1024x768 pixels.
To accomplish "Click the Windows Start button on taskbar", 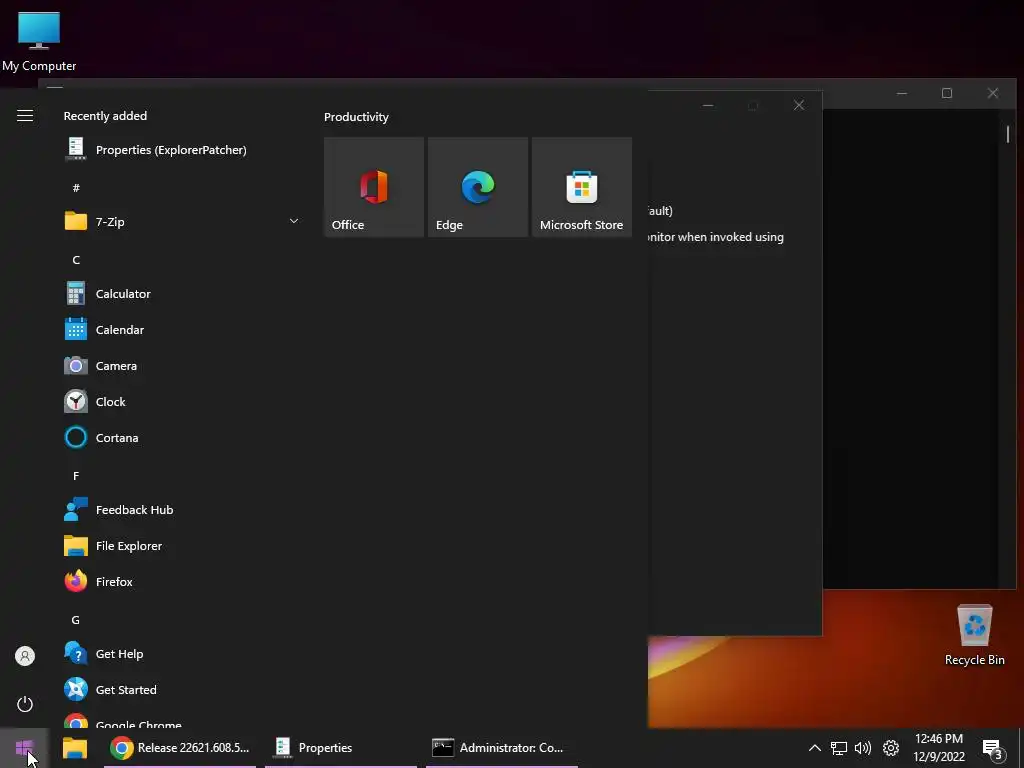I will (24, 748).
